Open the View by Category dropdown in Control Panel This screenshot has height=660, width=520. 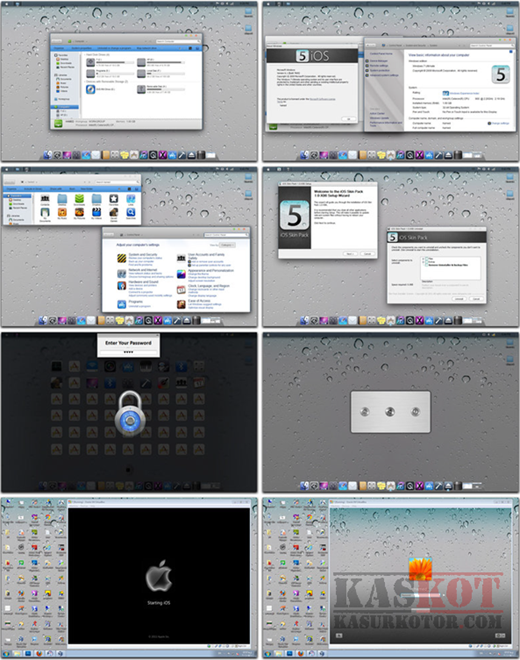tap(227, 245)
